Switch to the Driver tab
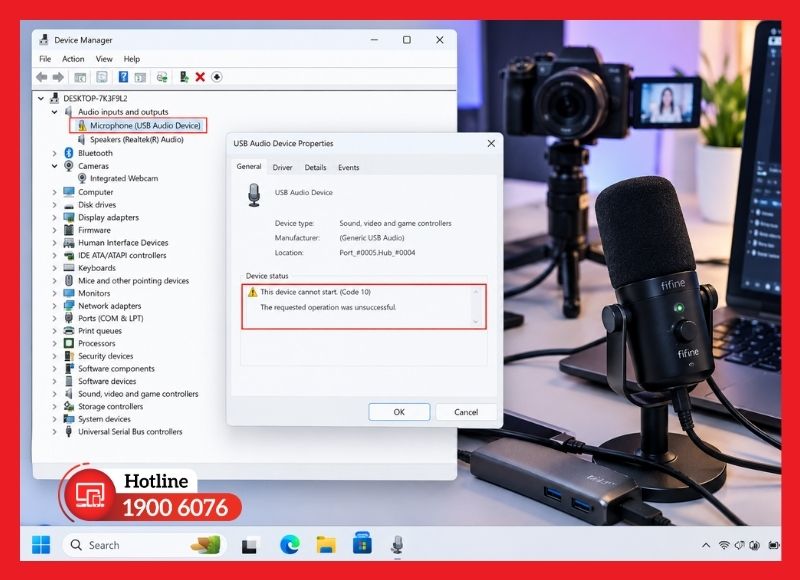Image resolution: width=800 pixels, height=580 pixels. coord(282,167)
